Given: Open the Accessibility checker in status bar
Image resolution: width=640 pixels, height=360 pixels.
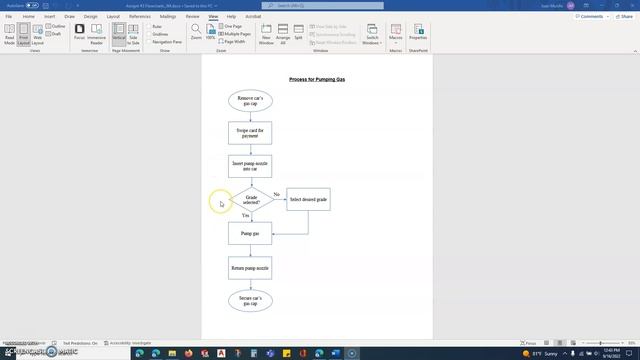Looking at the screenshot, I should pos(127,343).
